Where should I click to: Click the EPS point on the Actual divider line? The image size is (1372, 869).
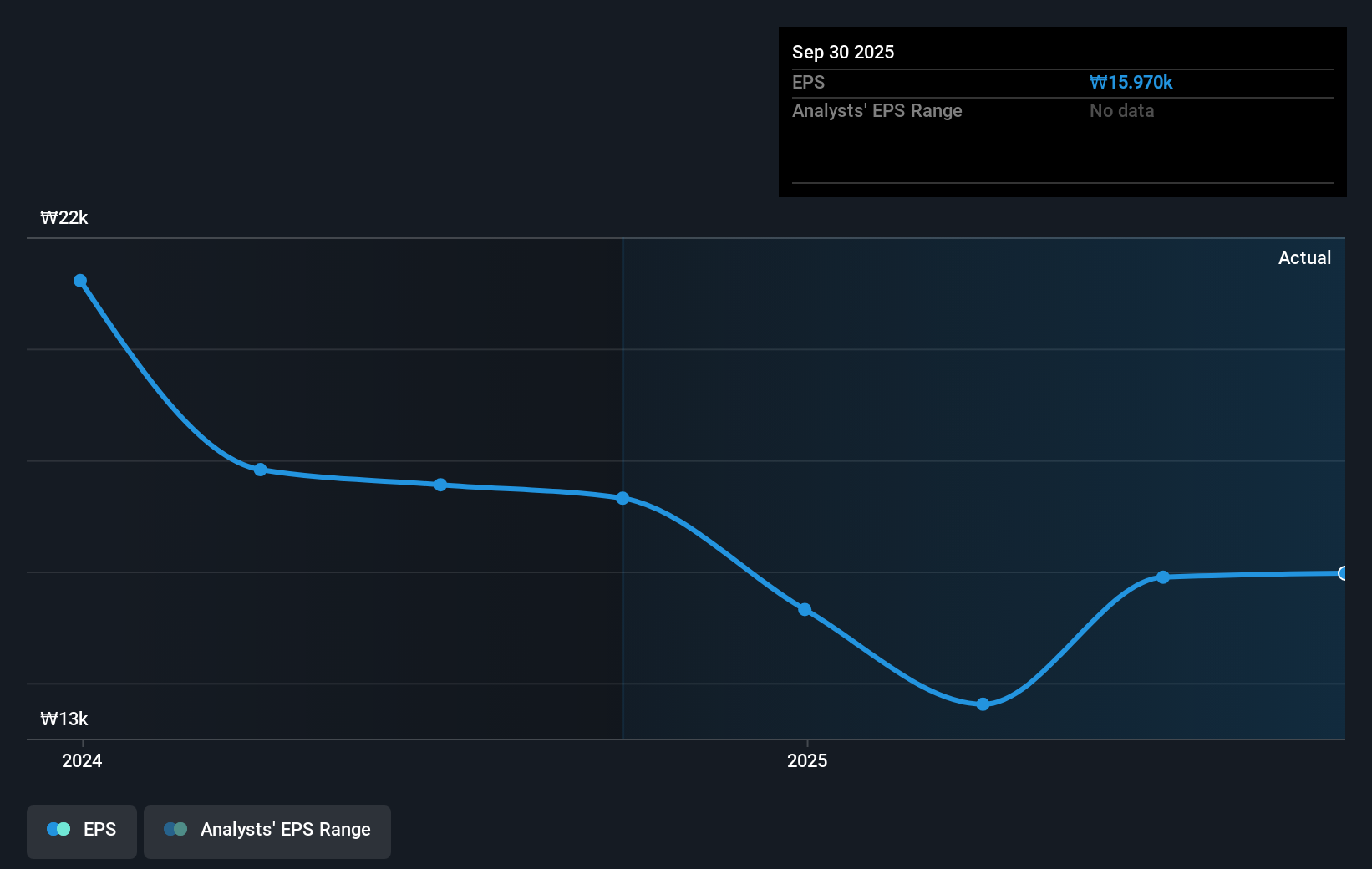[x=622, y=498]
